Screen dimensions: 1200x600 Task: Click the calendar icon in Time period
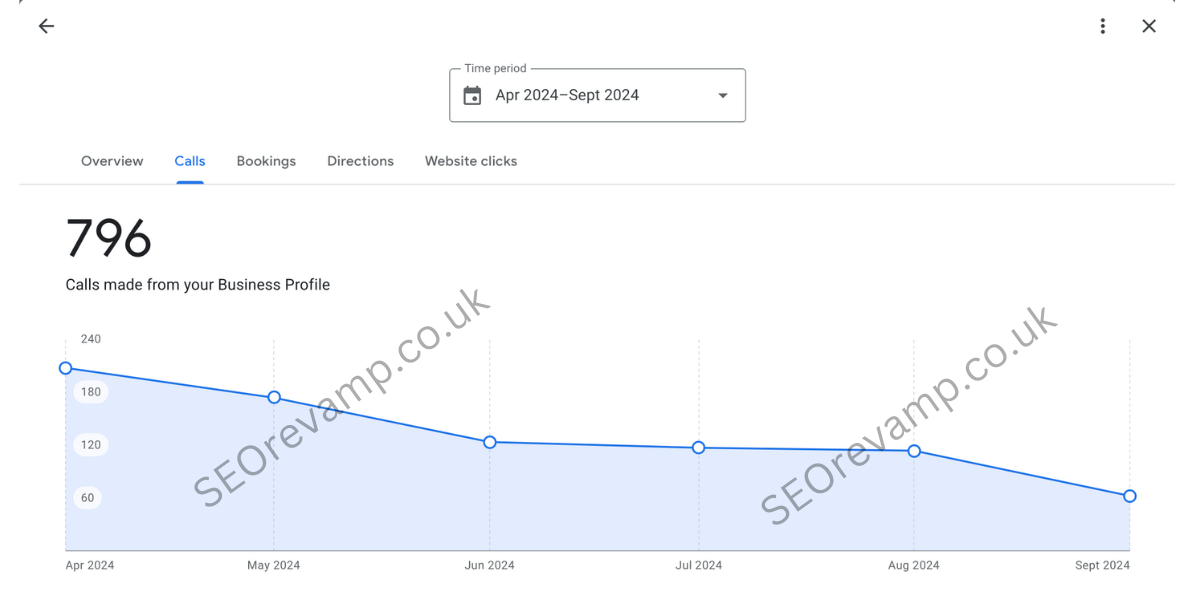click(x=473, y=96)
